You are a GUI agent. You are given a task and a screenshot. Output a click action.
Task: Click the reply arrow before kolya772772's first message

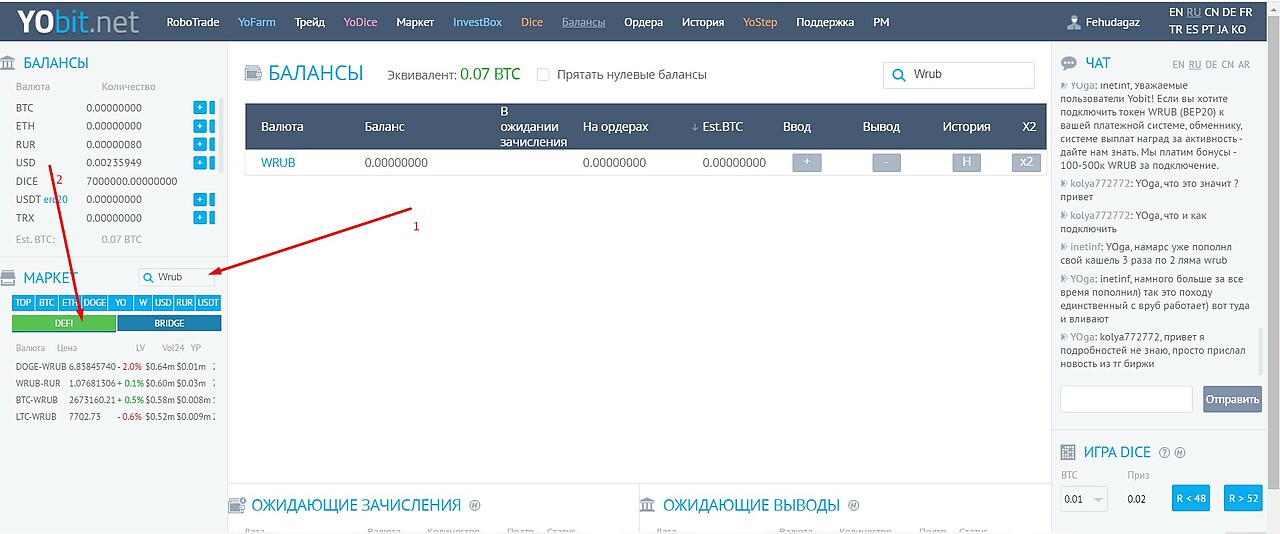(1064, 183)
